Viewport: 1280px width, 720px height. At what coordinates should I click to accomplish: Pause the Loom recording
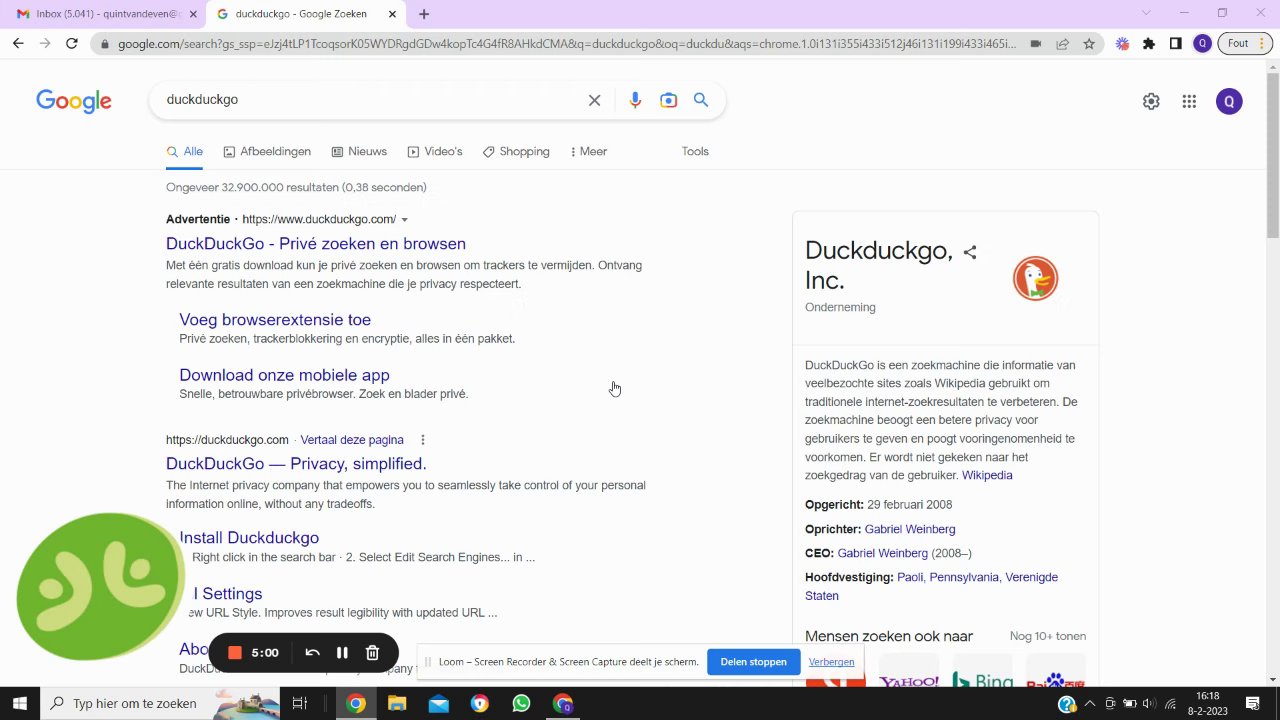342,653
